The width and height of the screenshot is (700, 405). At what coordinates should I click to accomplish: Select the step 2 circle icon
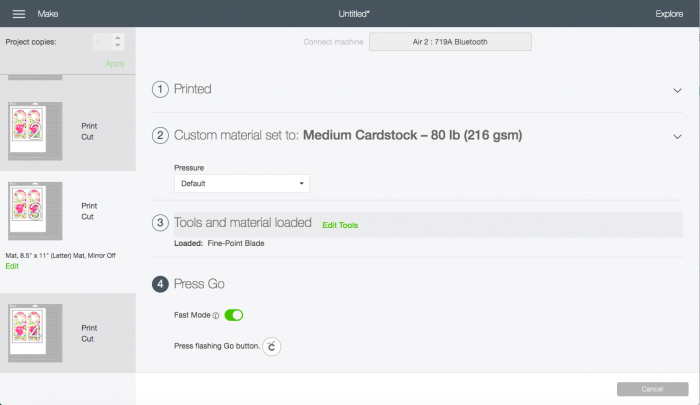tap(160, 135)
